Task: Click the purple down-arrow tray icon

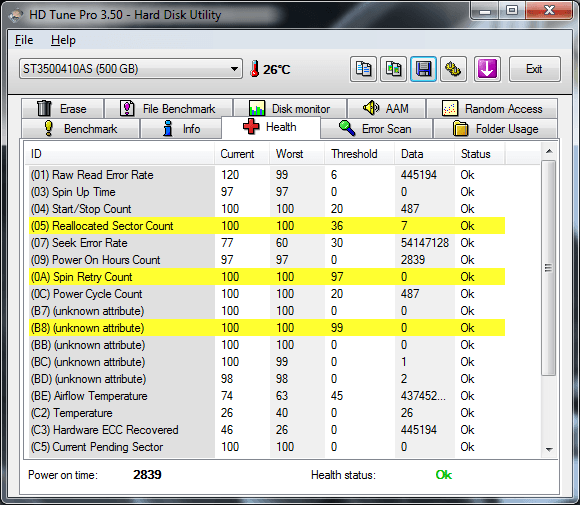Action: click(487, 69)
